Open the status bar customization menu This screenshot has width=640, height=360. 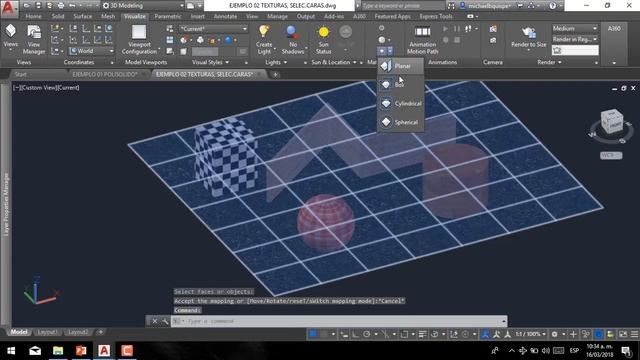click(x=635, y=334)
